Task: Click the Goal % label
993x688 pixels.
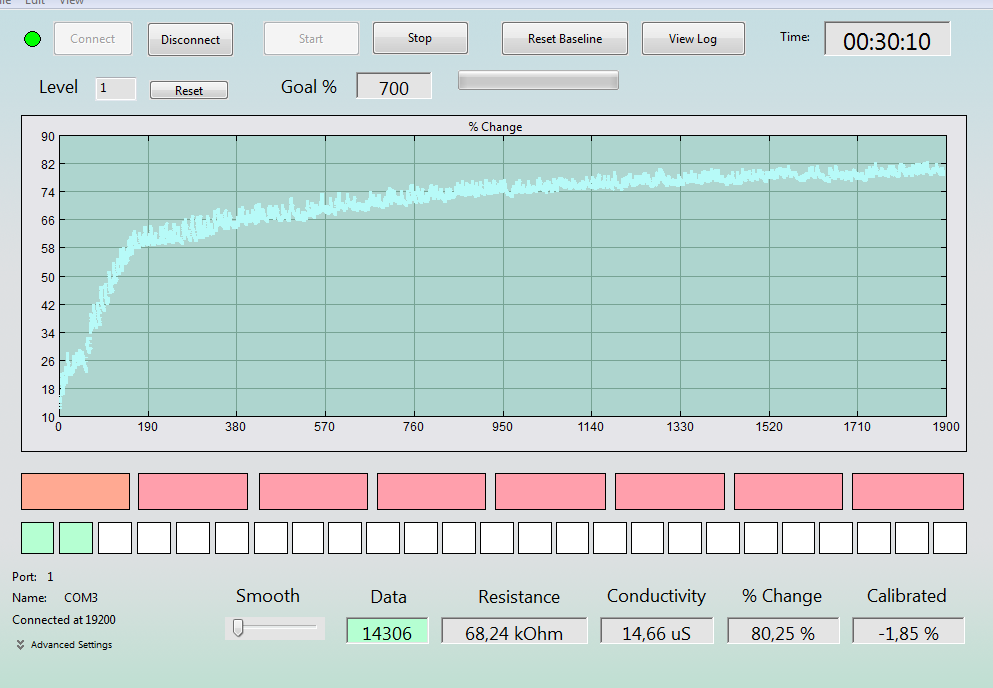Action: click(309, 87)
